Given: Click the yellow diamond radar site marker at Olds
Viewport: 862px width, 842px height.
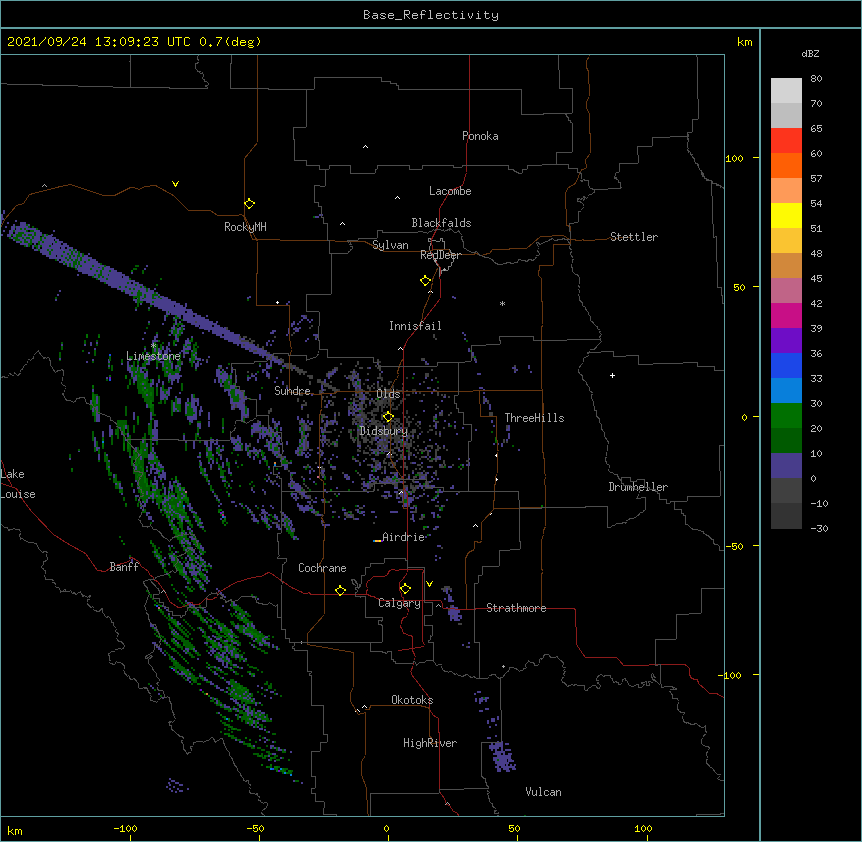Looking at the screenshot, I should [x=388, y=416].
